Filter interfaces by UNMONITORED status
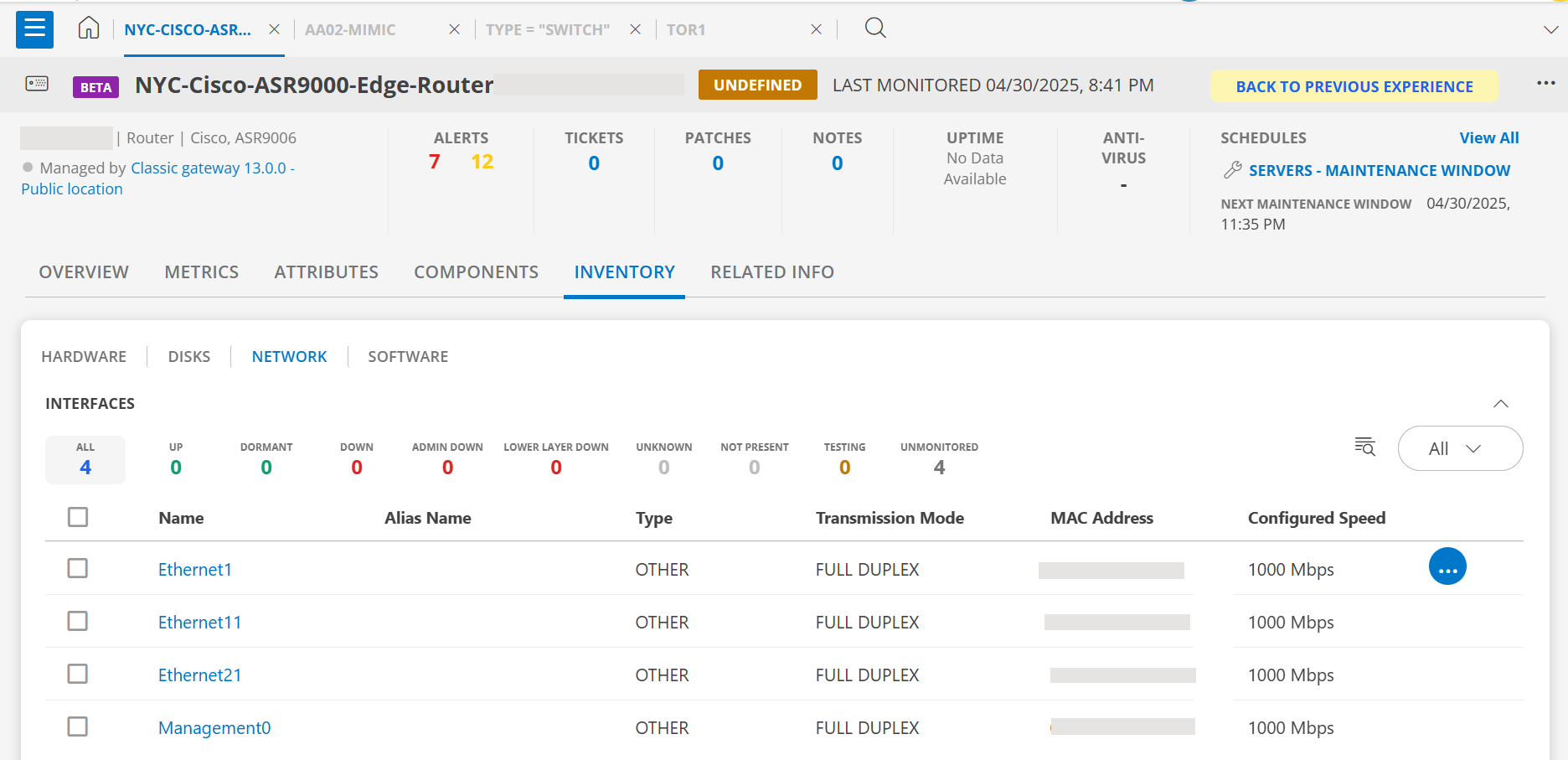This screenshot has height=760, width=1568. point(939,459)
